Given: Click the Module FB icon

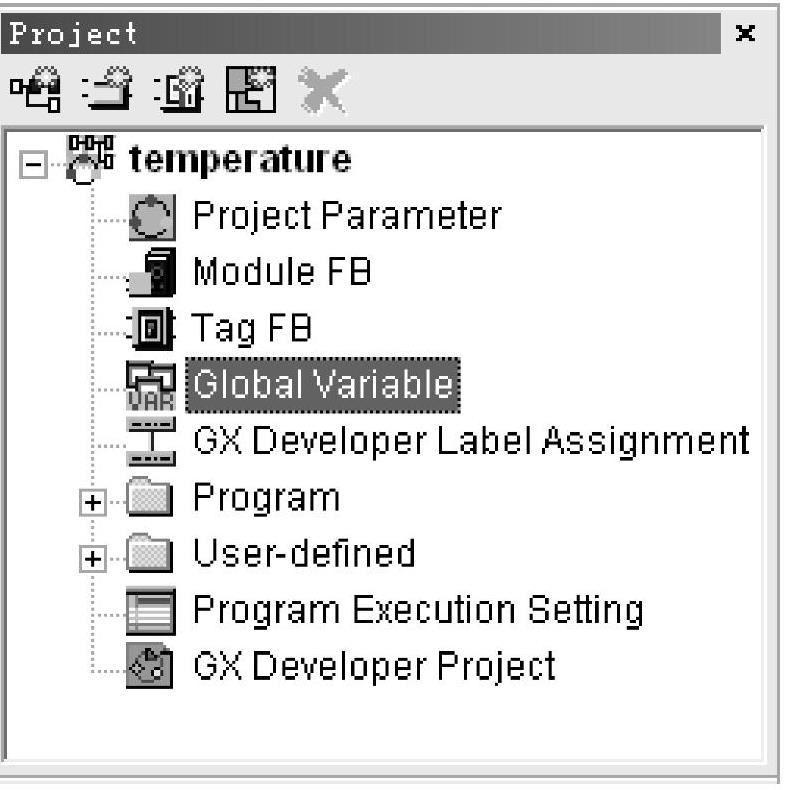Looking at the screenshot, I should pos(152,272).
